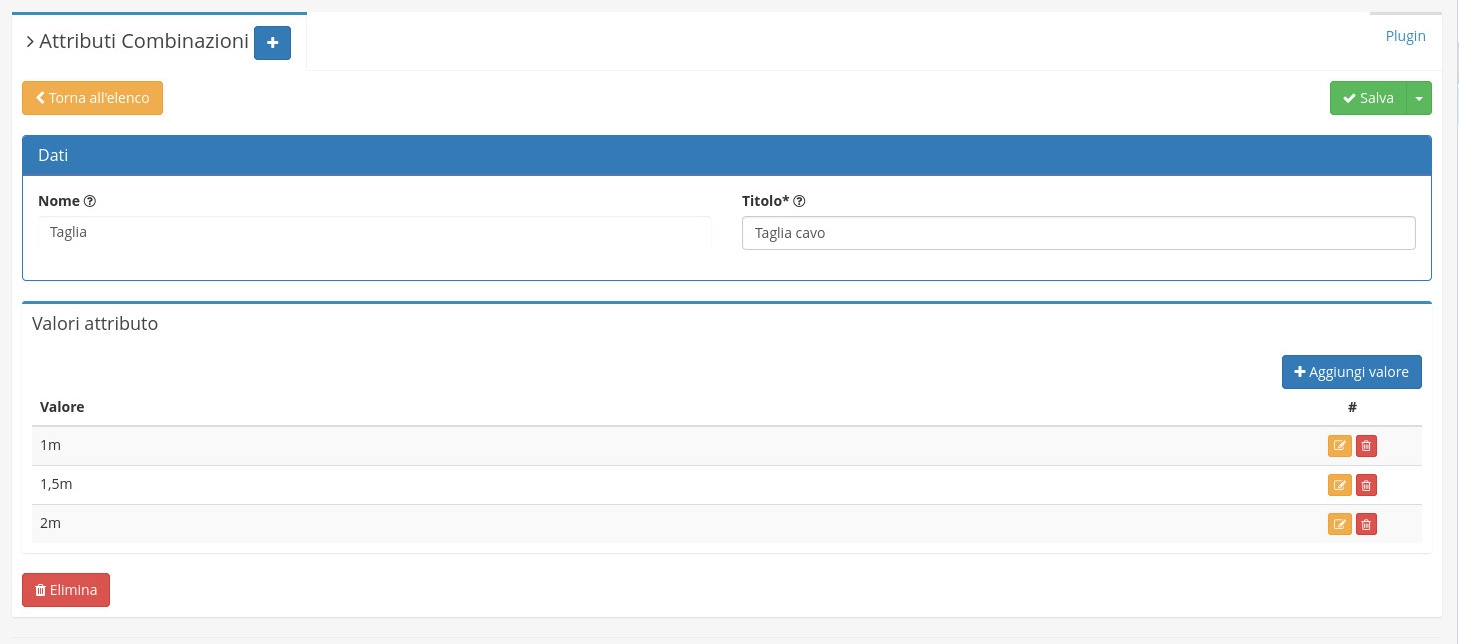Delete the 1,5m value with trash icon
1459x644 pixels.
pos(1366,485)
